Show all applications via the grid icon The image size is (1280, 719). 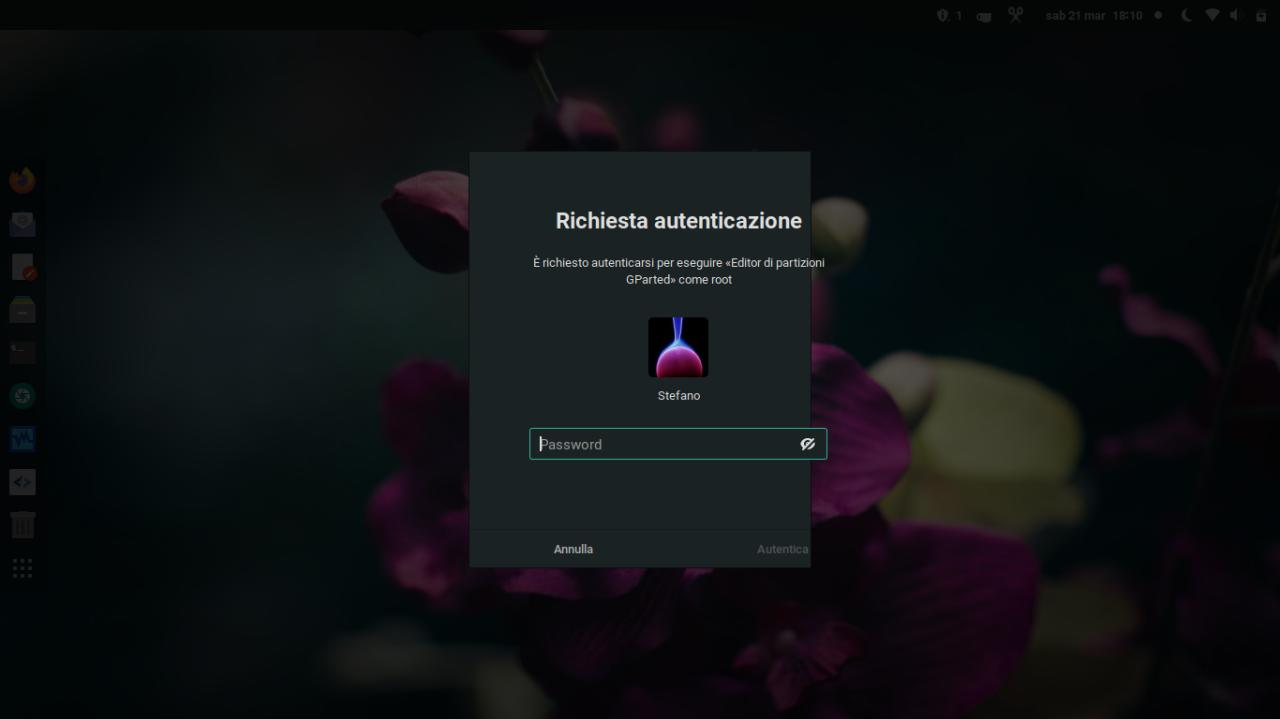tap(22, 567)
